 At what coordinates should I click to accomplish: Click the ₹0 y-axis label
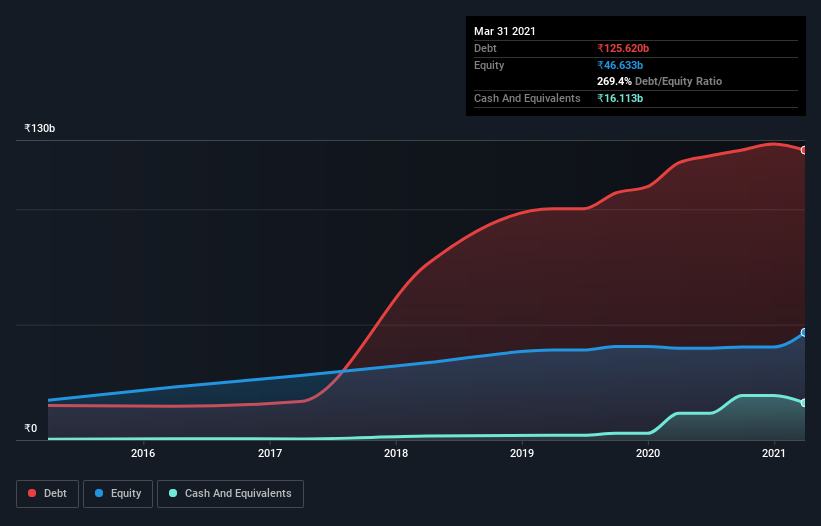point(31,428)
